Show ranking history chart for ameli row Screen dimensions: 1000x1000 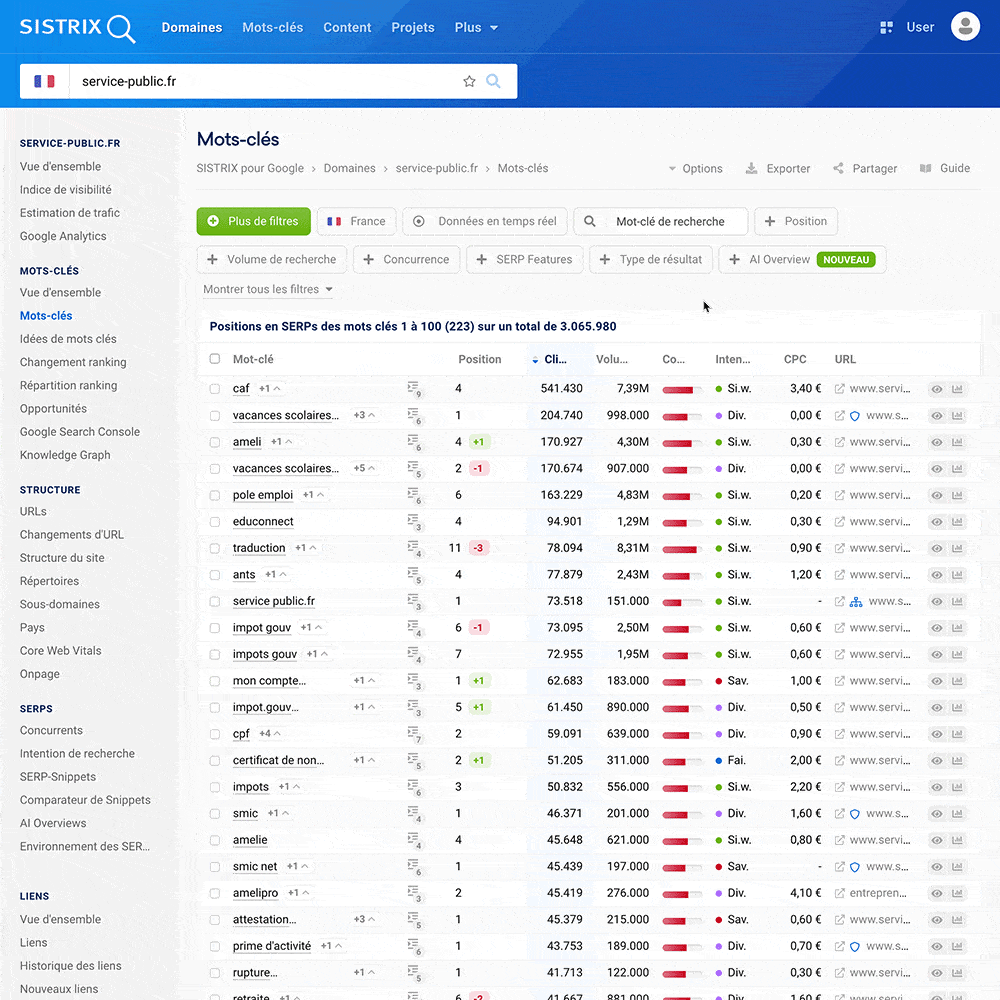[x=957, y=442]
